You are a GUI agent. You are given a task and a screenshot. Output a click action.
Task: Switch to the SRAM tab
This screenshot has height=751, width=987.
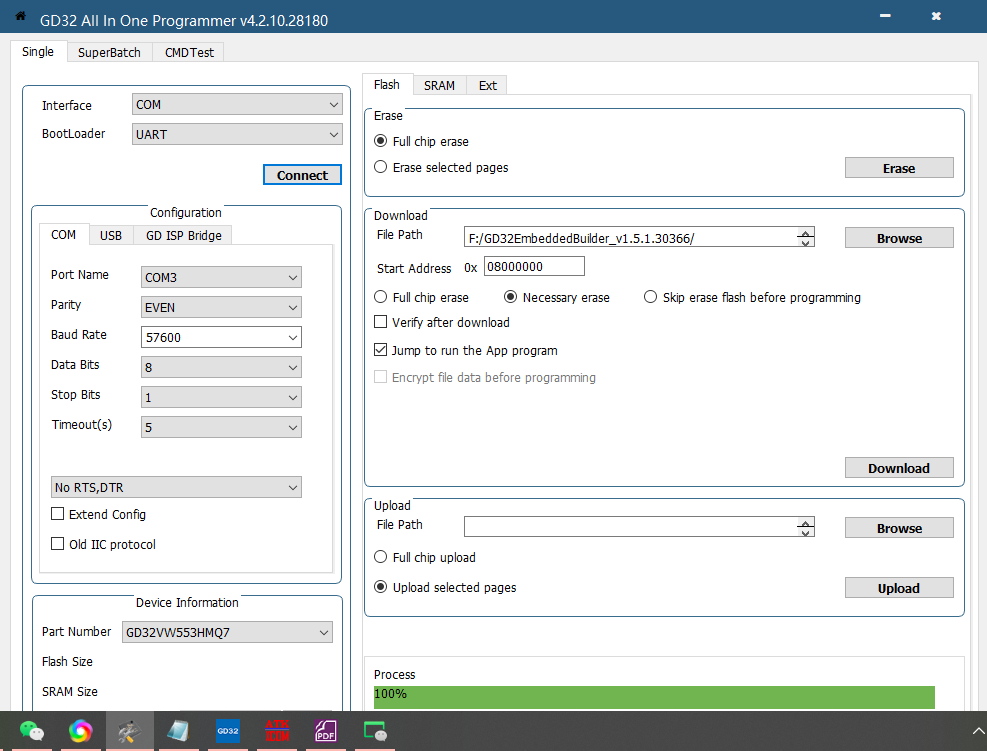pos(439,85)
